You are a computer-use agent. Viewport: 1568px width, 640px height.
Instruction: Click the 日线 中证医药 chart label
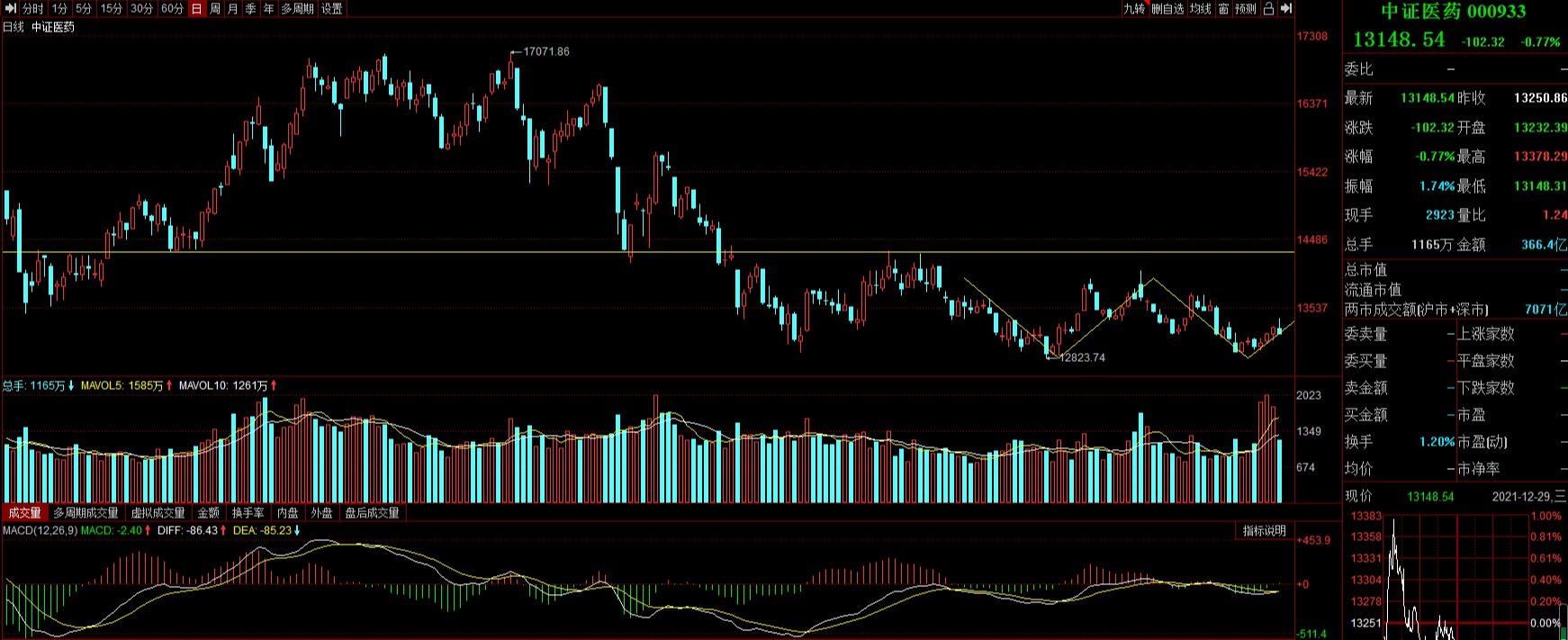39,27
